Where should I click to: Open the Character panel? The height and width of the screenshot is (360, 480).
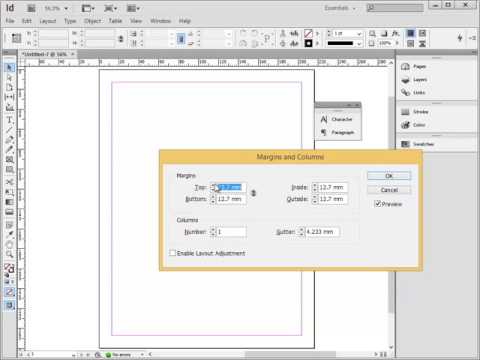pyautogui.click(x=337, y=119)
